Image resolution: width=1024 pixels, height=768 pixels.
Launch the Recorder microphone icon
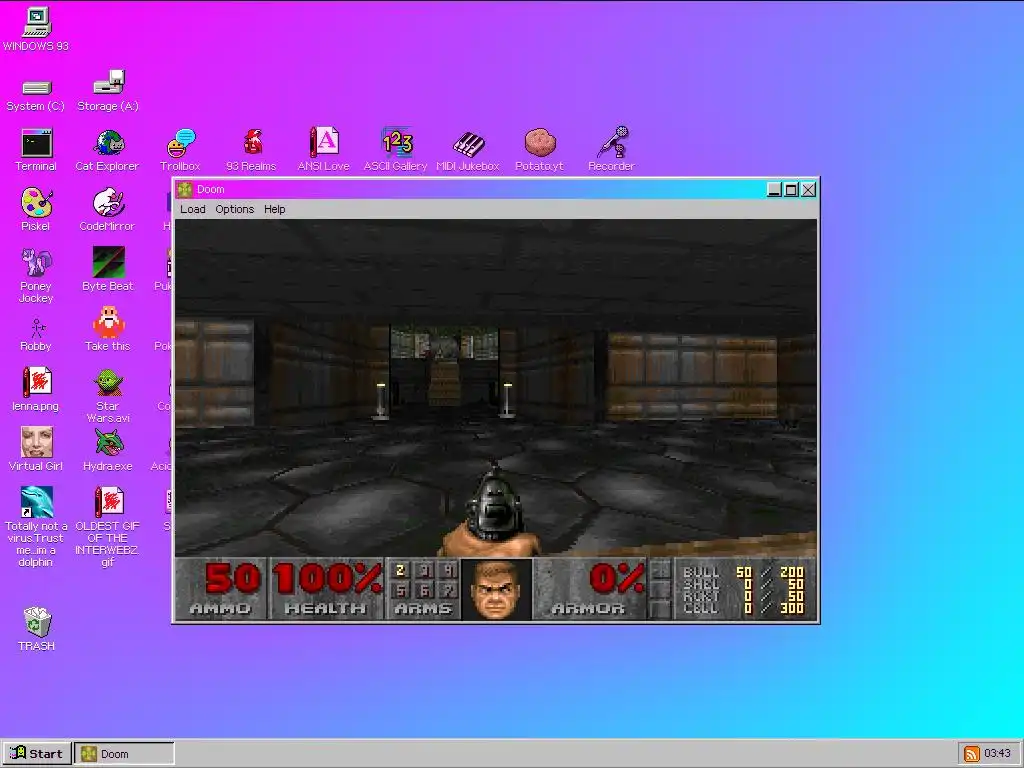tap(612, 150)
